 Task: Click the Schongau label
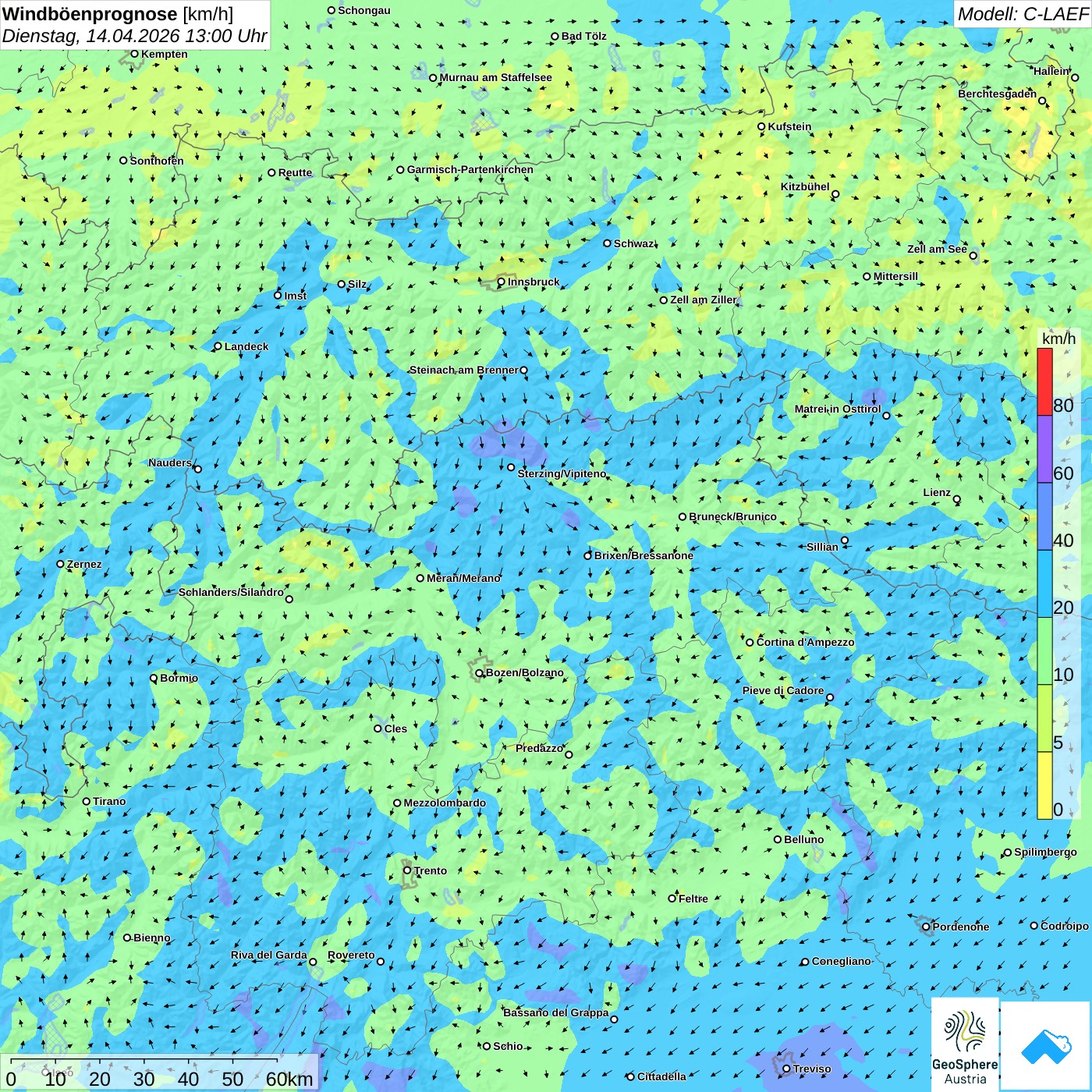tap(364, 10)
